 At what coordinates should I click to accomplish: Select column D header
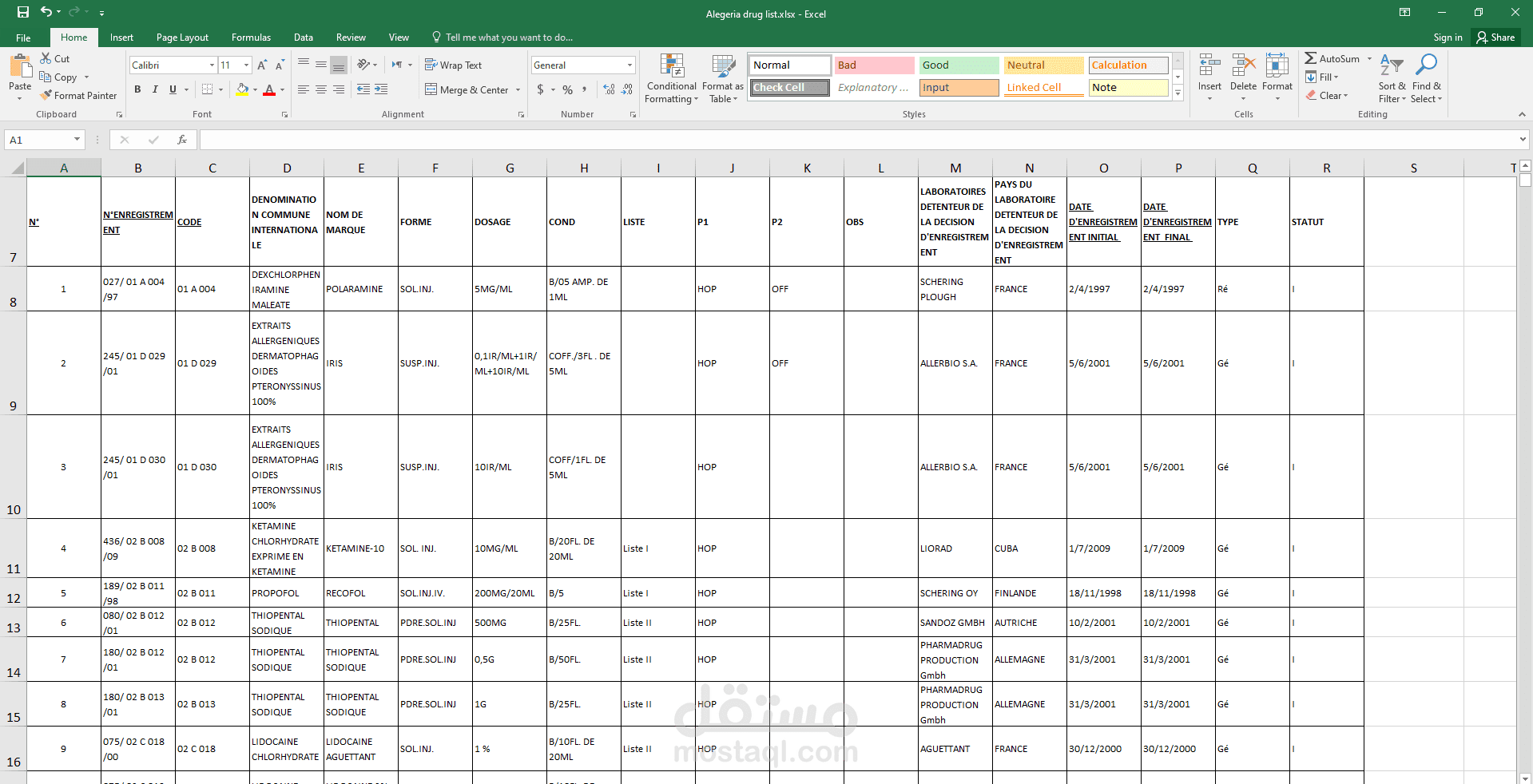click(x=287, y=168)
